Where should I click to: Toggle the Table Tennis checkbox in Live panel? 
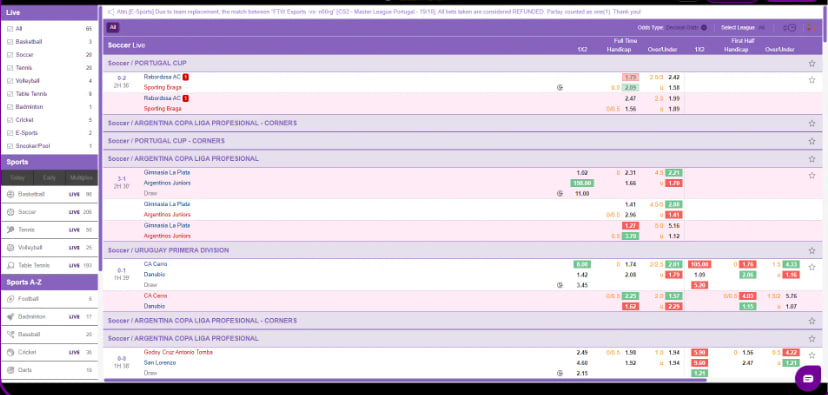click(x=10, y=94)
